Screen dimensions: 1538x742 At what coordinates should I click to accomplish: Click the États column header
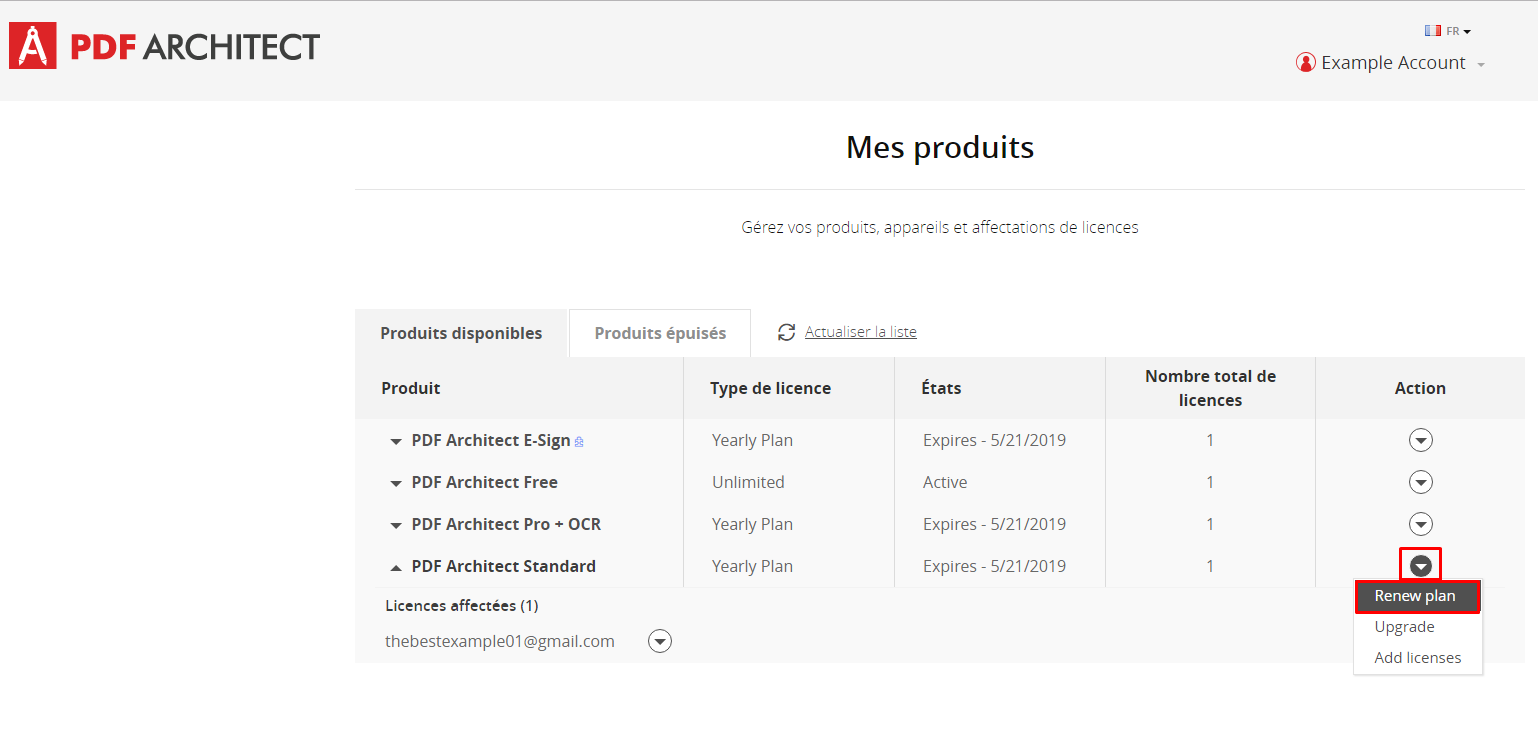(941, 388)
